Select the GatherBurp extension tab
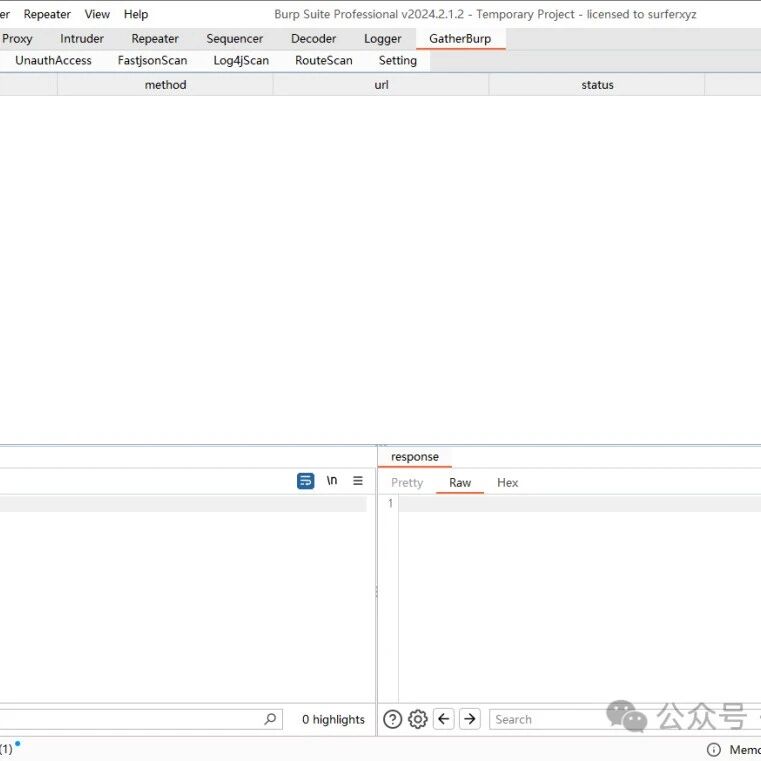761x761 pixels. [460, 39]
